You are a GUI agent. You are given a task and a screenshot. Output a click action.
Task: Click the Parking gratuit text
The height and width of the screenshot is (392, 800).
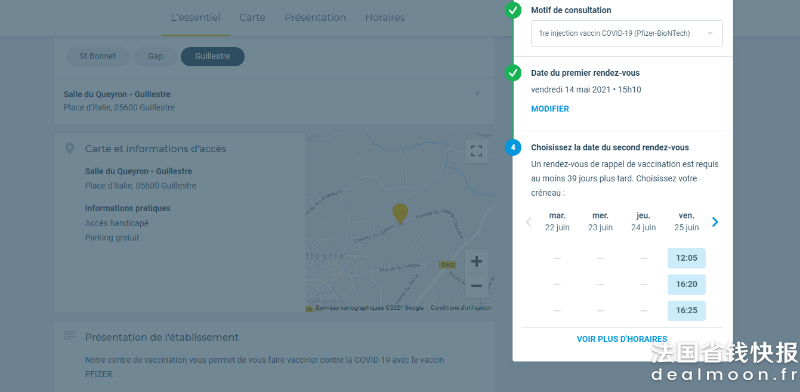[x=112, y=238]
